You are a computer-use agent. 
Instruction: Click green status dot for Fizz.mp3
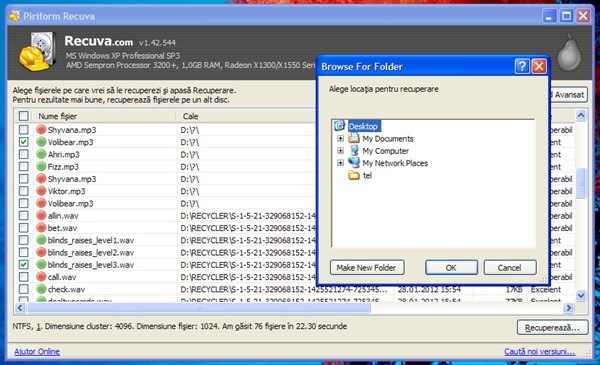tap(41, 166)
